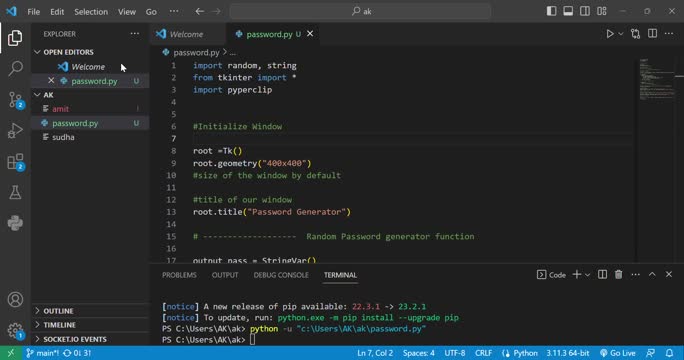Close the password.py editor tab

point(310,34)
